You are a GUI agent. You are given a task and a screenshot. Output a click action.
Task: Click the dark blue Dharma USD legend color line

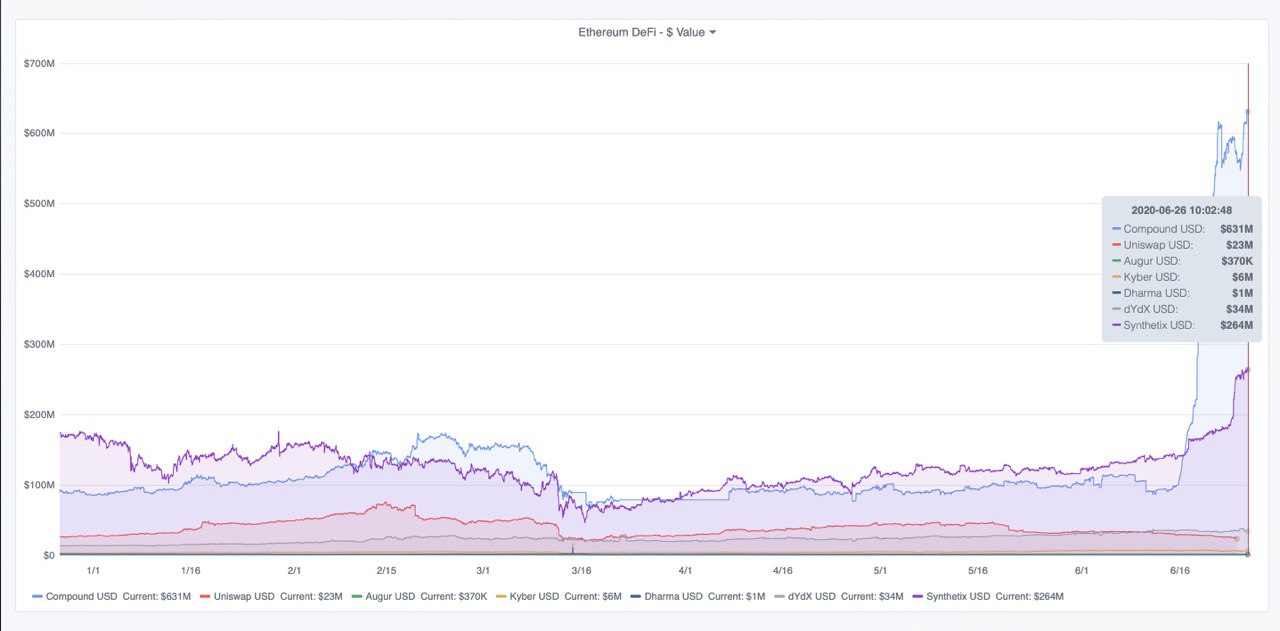click(x=635, y=597)
